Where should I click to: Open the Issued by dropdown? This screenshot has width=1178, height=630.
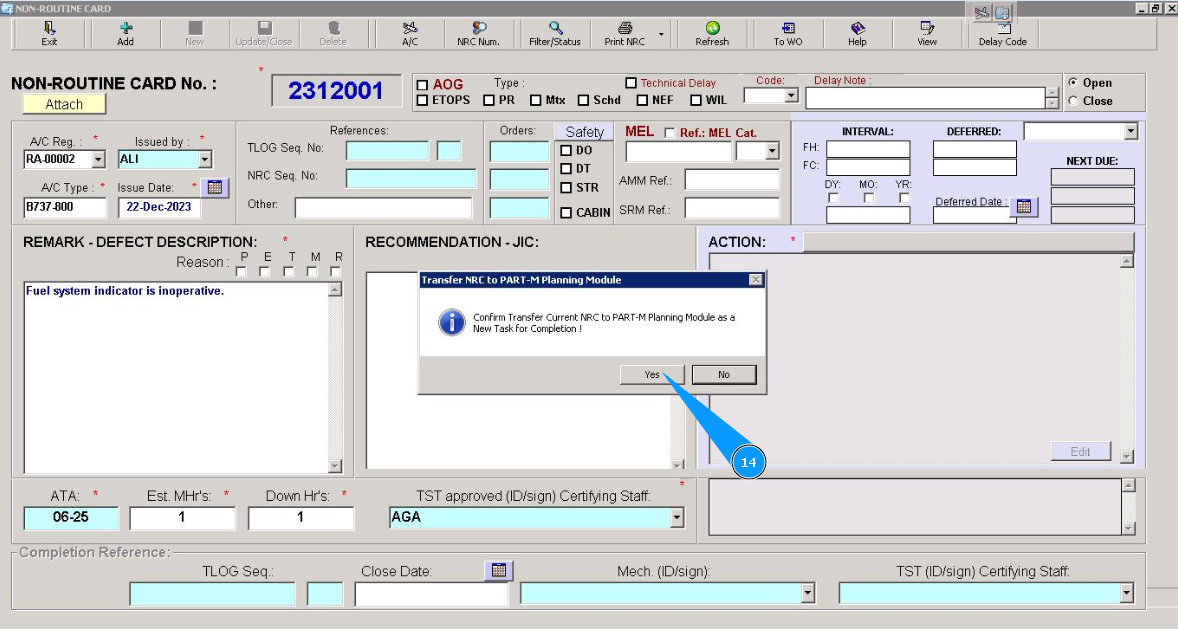pyautogui.click(x=204, y=159)
